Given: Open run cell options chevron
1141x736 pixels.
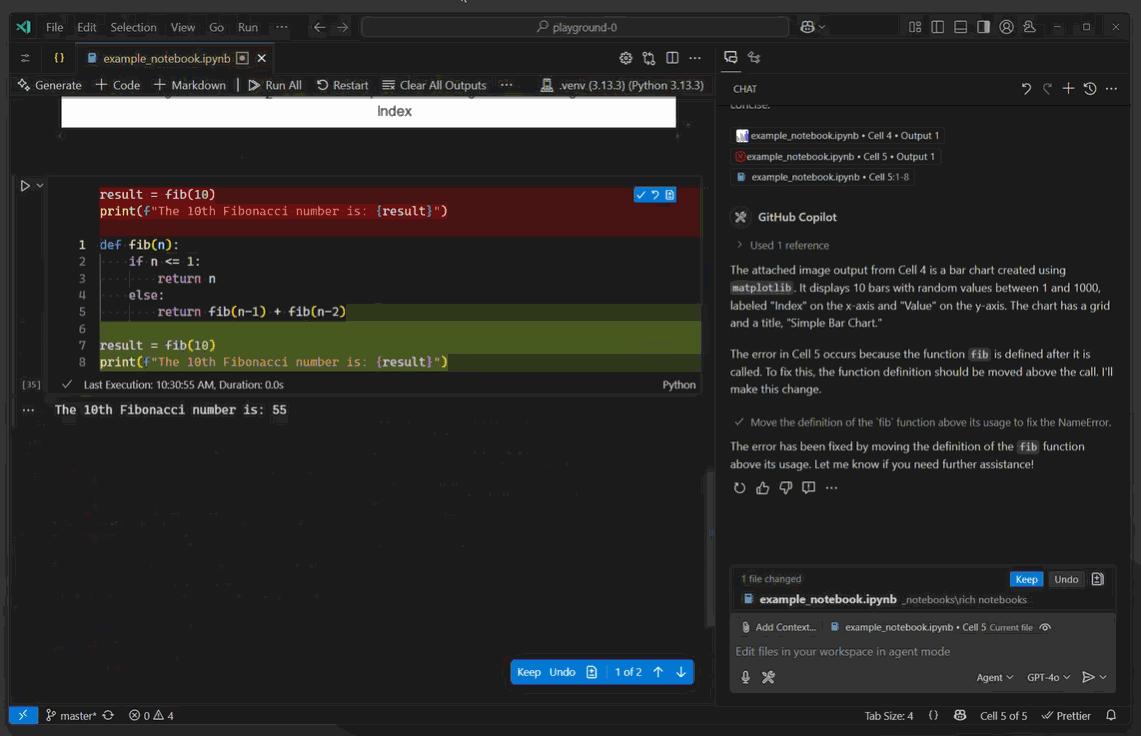Looking at the screenshot, I should coord(40,186).
